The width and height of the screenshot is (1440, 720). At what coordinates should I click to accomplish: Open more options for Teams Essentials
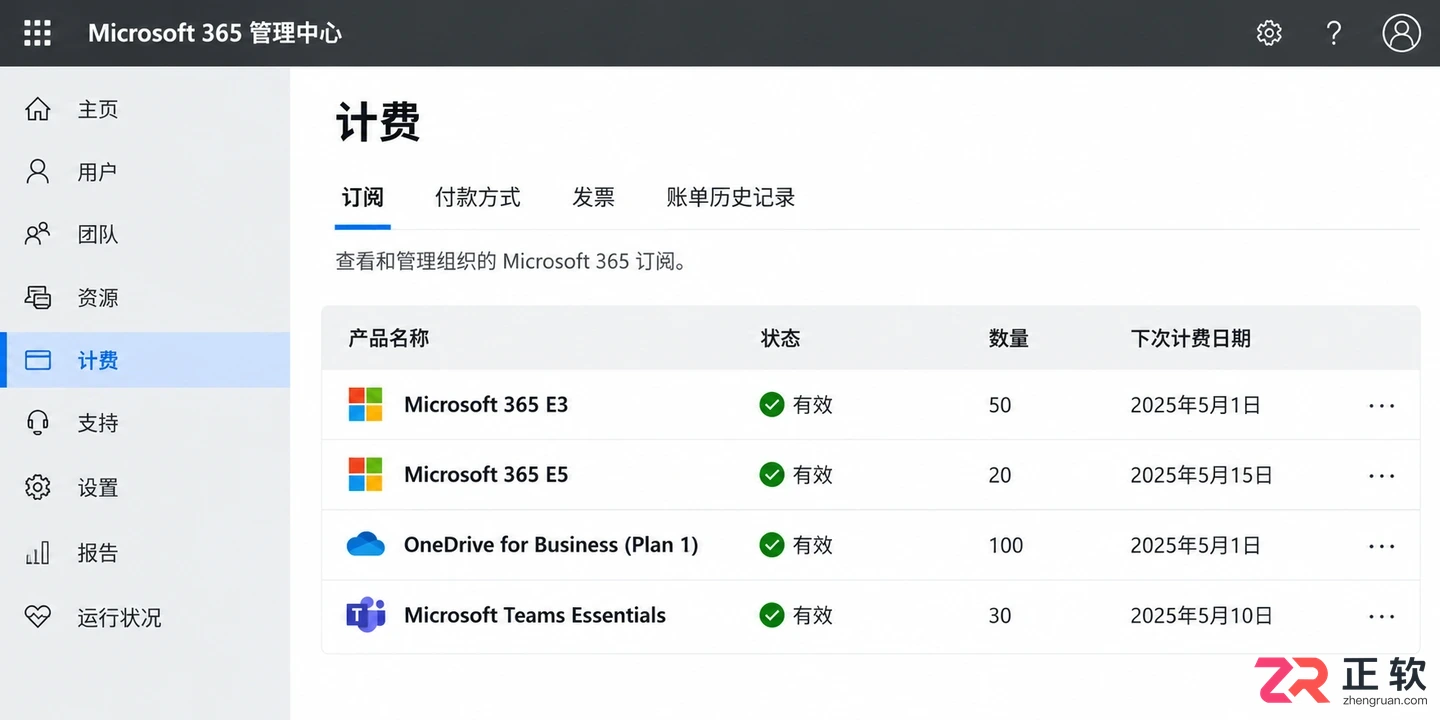pos(1381,616)
